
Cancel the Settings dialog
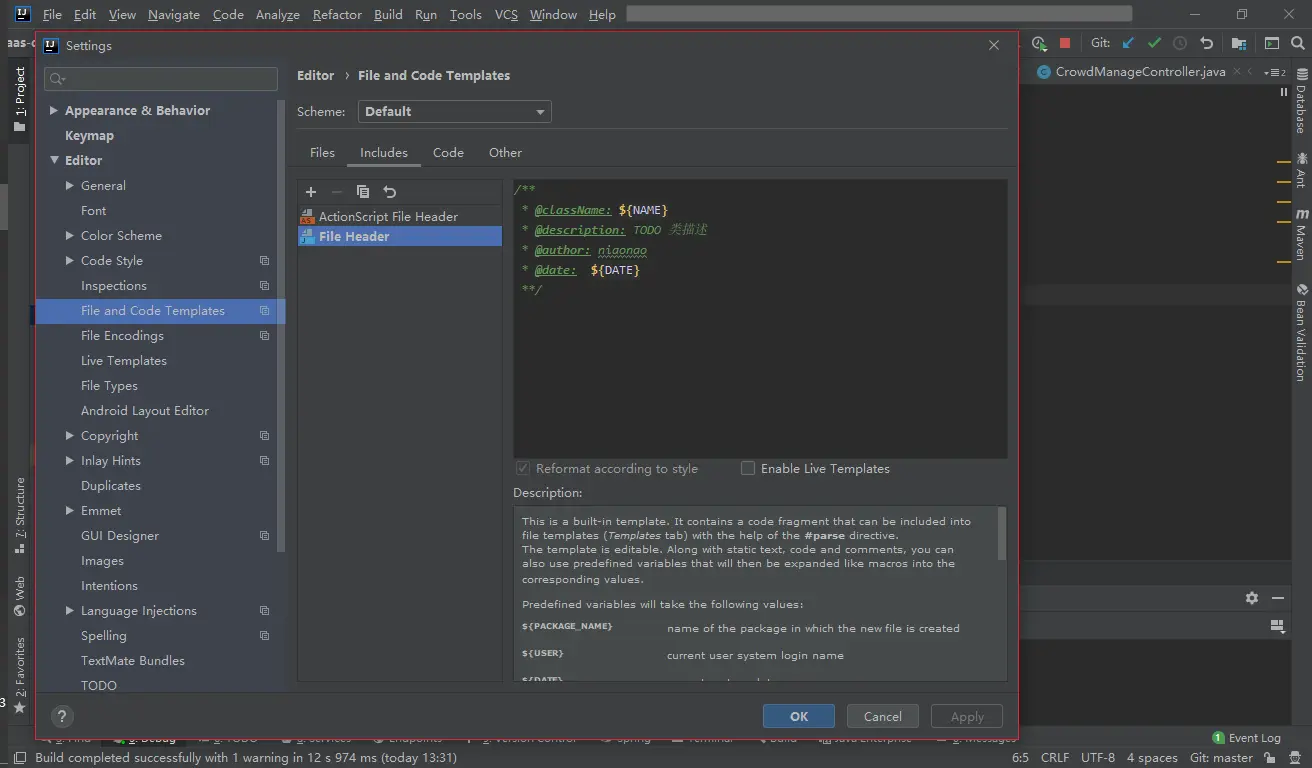pyautogui.click(x=883, y=716)
